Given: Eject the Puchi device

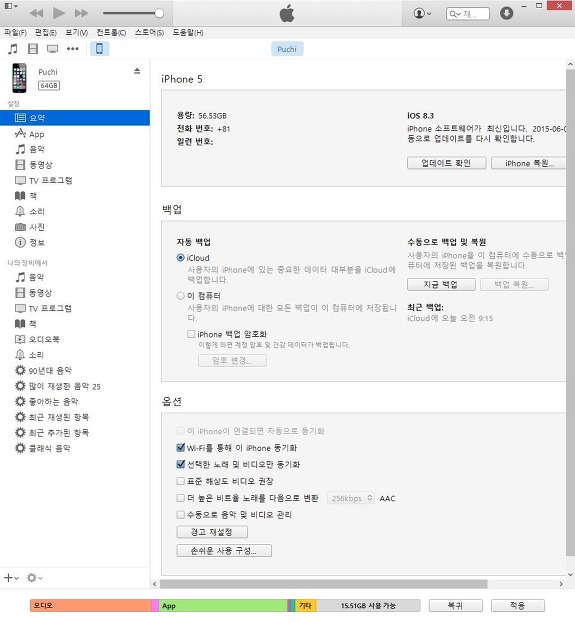Looking at the screenshot, I should coord(137,71).
